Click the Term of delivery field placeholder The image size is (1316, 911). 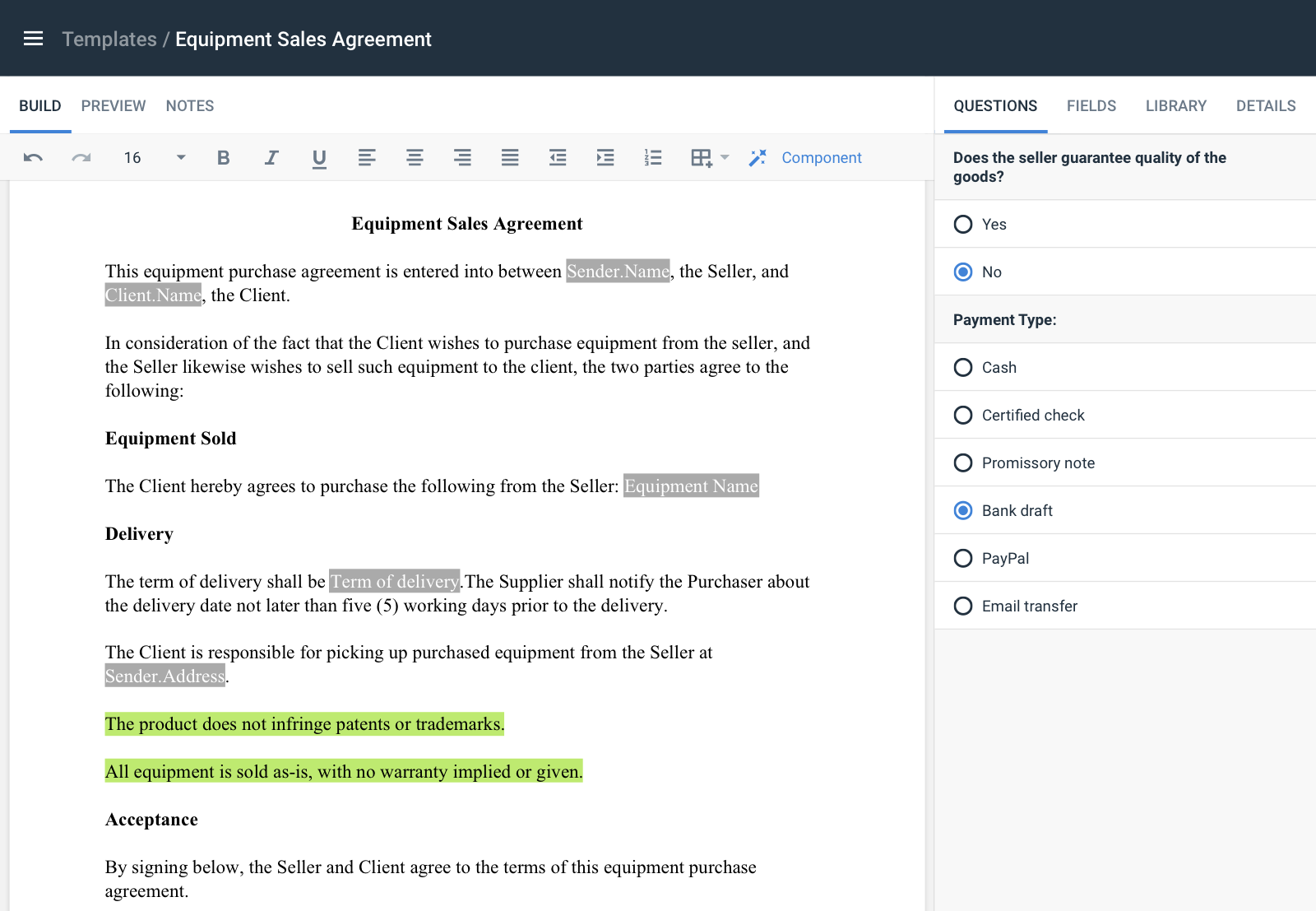coord(395,581)
